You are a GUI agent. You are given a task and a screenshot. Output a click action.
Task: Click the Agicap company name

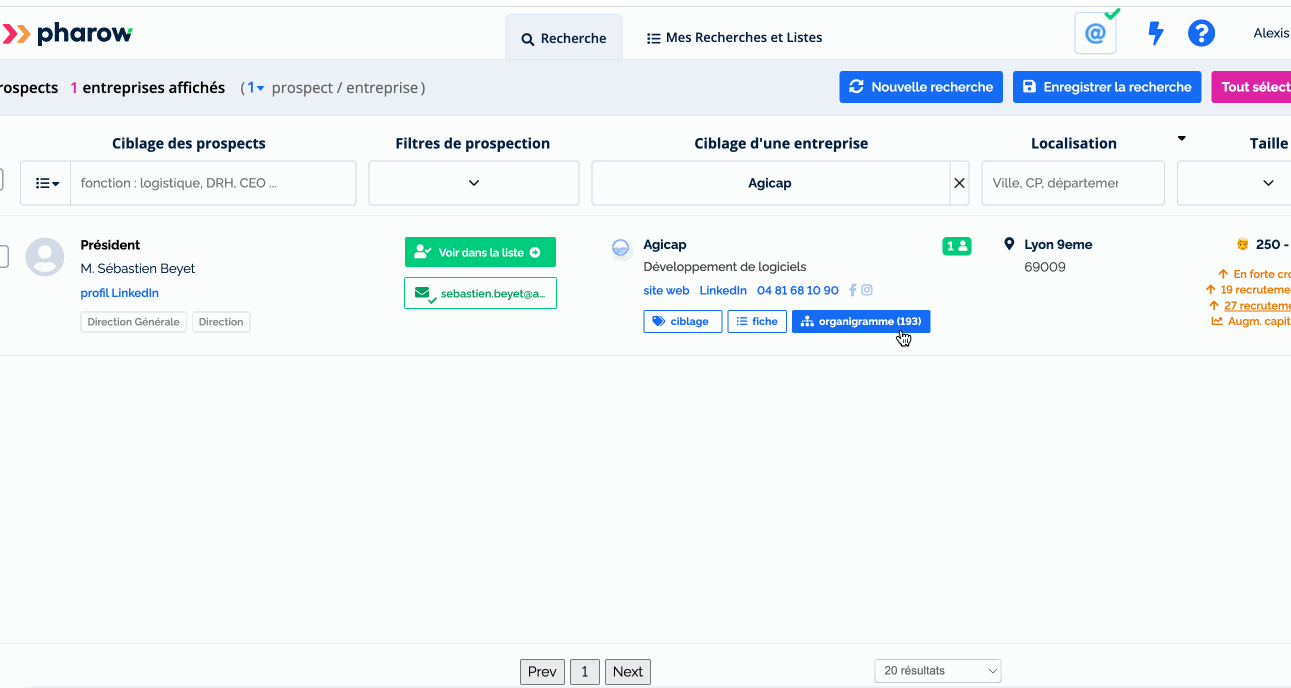[665, 245]
